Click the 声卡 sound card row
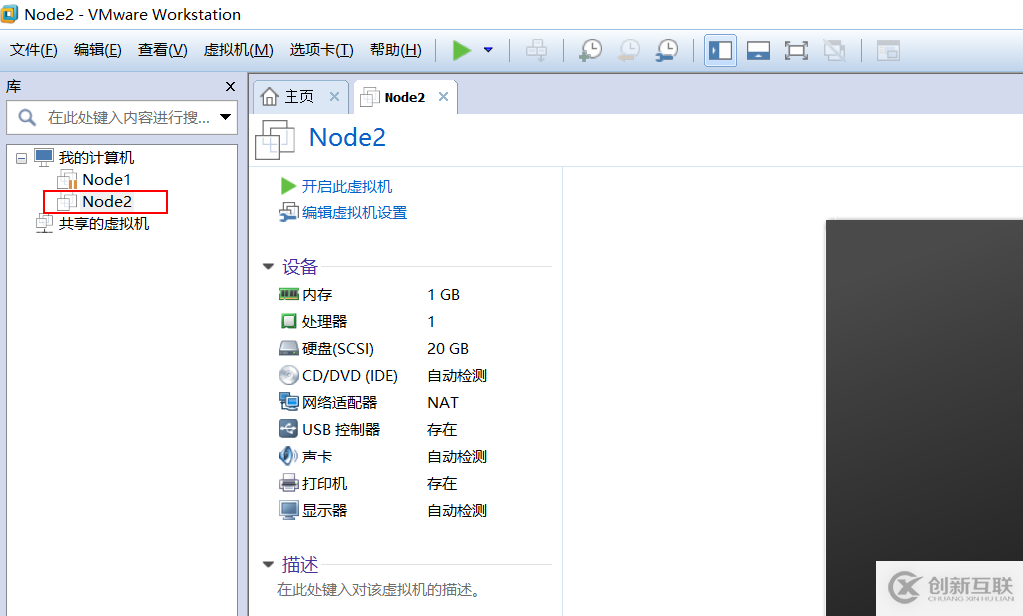 (x=414, y=457)
